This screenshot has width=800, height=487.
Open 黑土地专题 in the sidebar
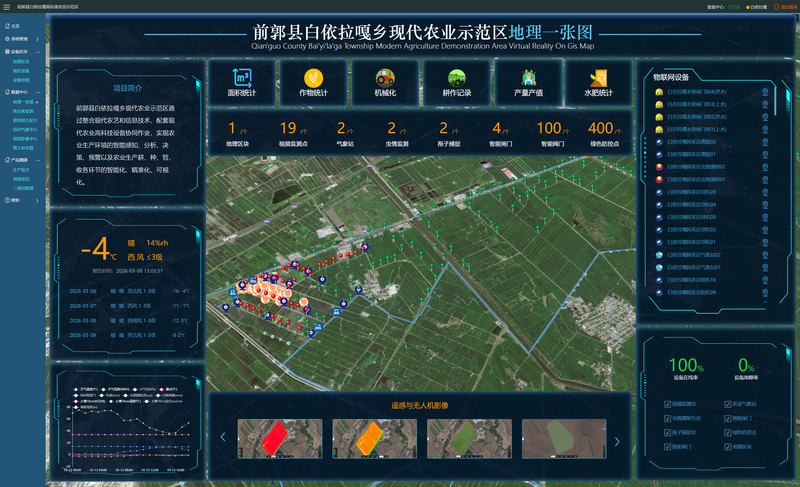[x=23, y=148]
